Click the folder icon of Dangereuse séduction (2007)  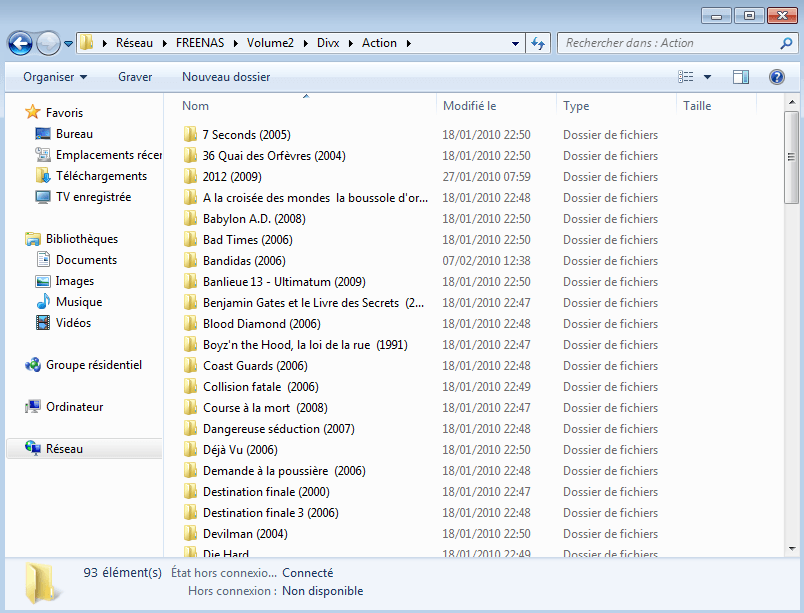[x=190, y=428]
